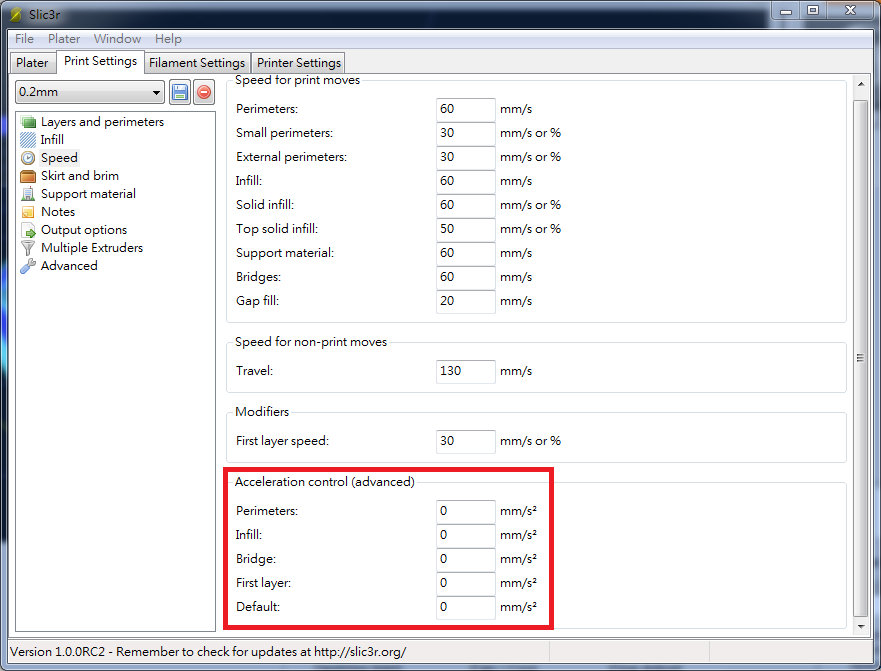The height and width of the screenshot is (671, 881).
Task: Click the Multiple Extruders funnel icon
Action: coord(28,248)
